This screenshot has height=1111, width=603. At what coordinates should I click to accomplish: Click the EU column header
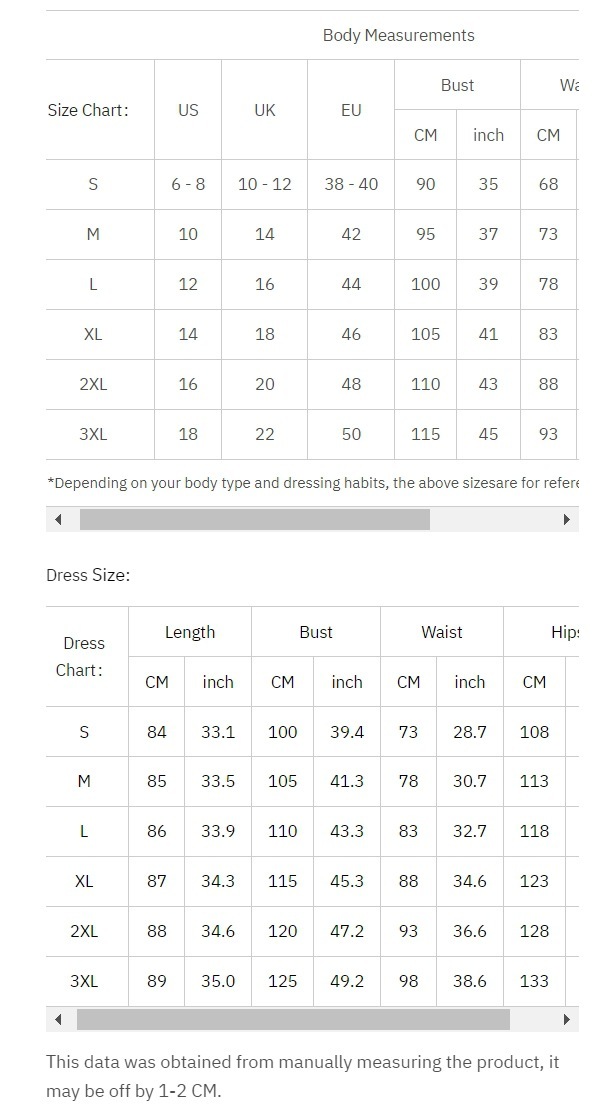tap(351, 110)
